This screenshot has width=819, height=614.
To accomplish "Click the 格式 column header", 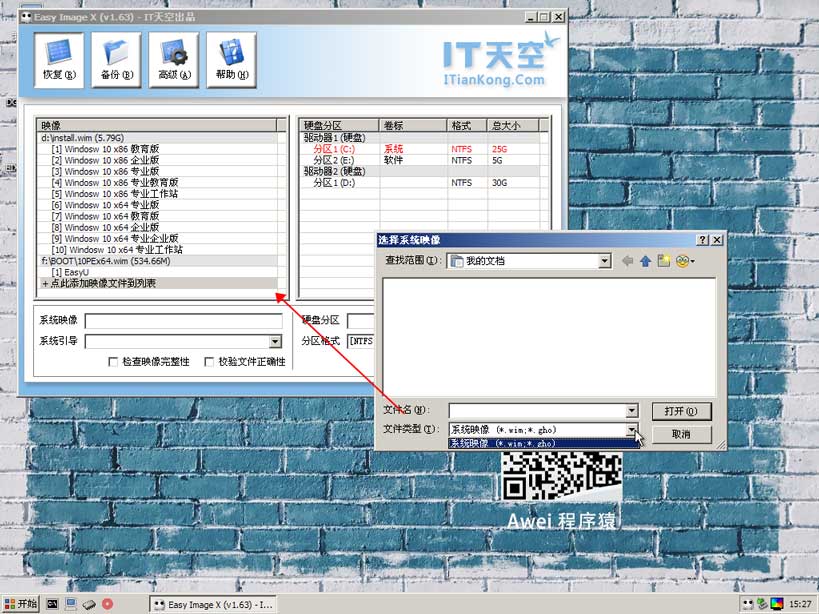I will point(467,125).
